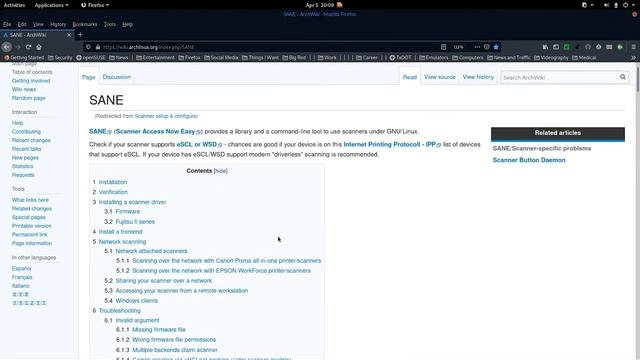Expand the Social Media bookmarks folder
The image size is (640, 360).
pyautogui.click(x=221, y=58)
